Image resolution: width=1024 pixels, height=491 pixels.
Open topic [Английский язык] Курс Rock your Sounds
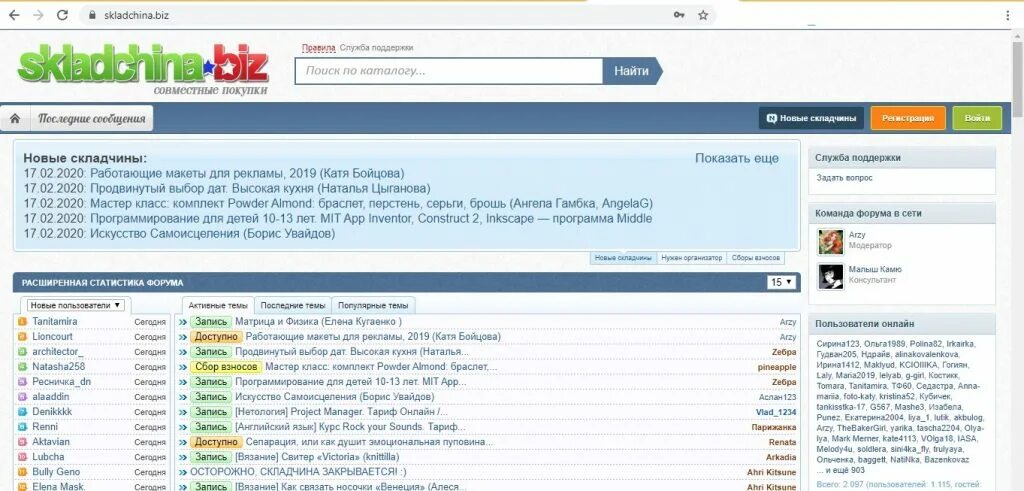tap(350, 427)
